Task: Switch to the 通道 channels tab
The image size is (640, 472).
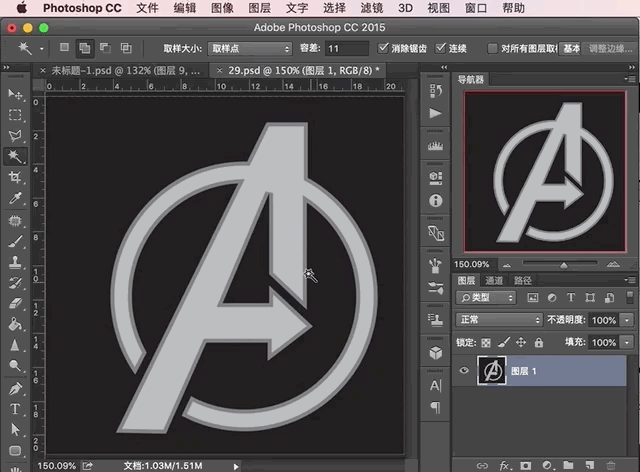Action: 493,281
